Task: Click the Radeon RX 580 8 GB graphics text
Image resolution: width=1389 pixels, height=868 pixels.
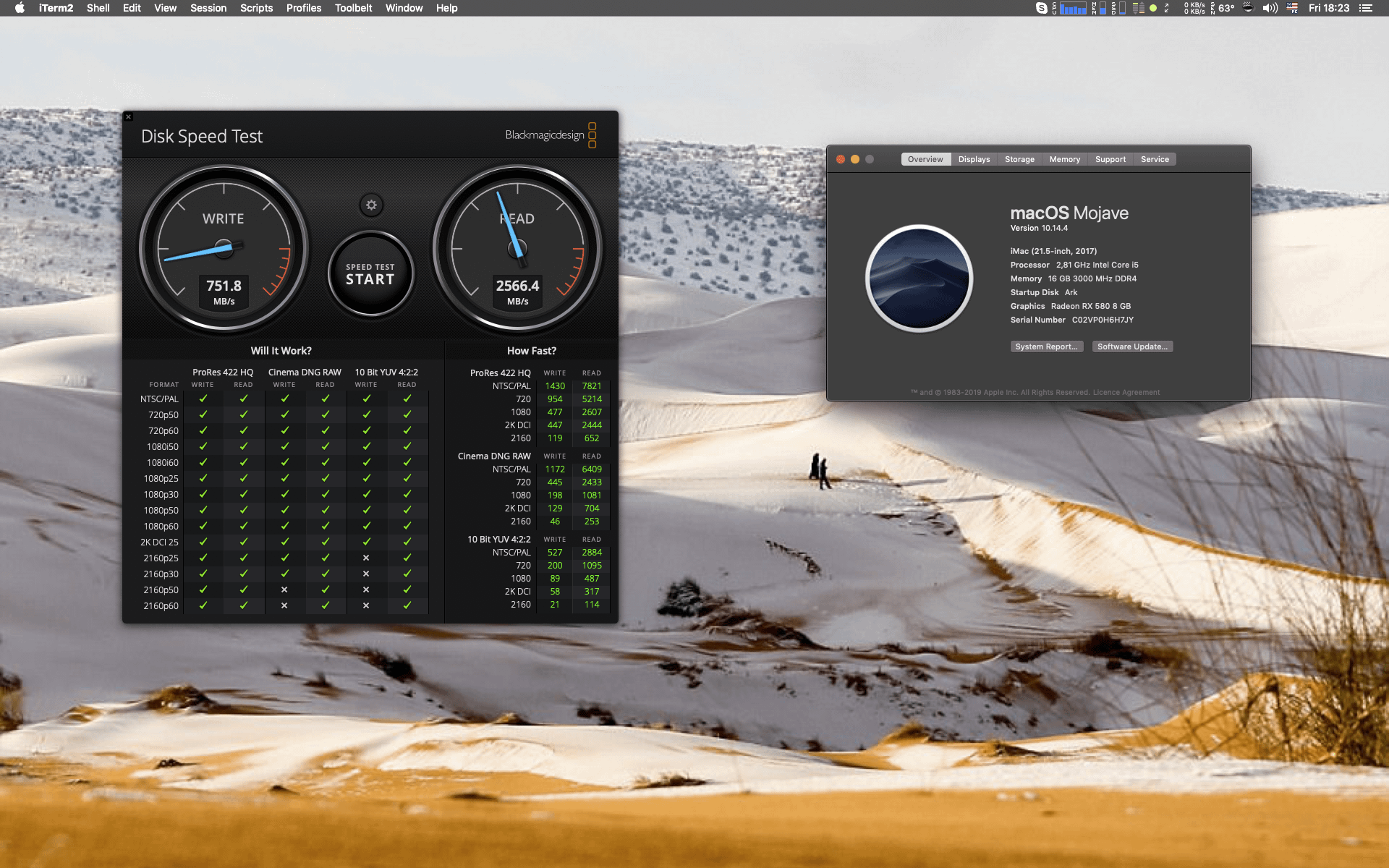Action: pos(1091,306)
